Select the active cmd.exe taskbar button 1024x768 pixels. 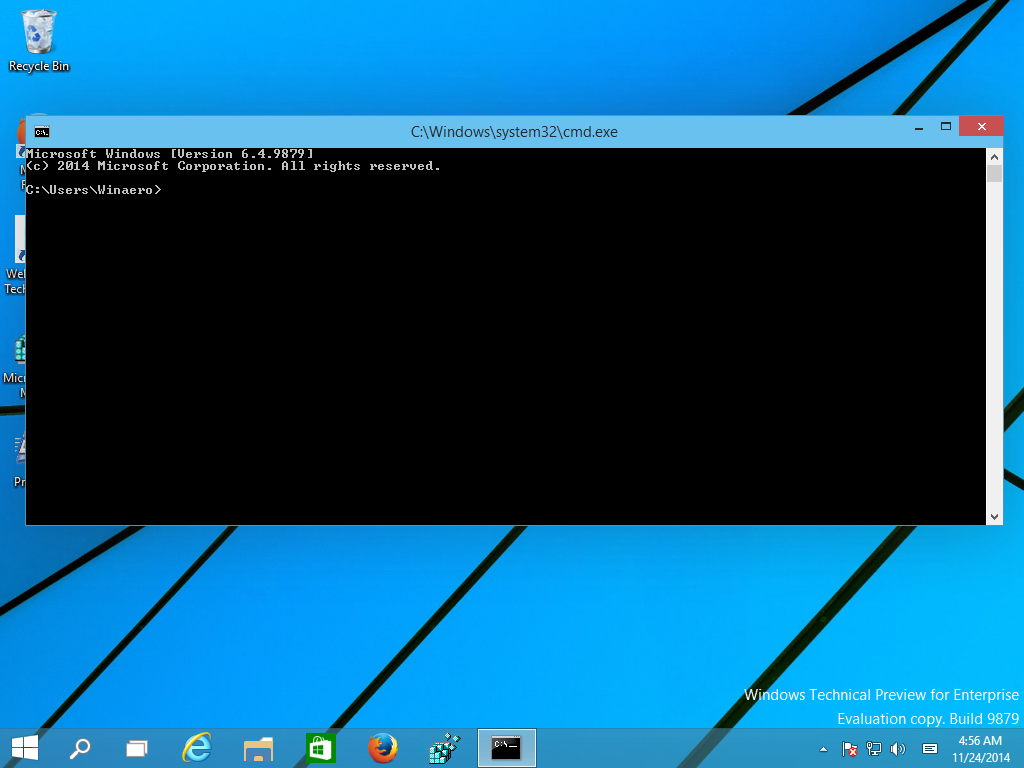(507, 748)
